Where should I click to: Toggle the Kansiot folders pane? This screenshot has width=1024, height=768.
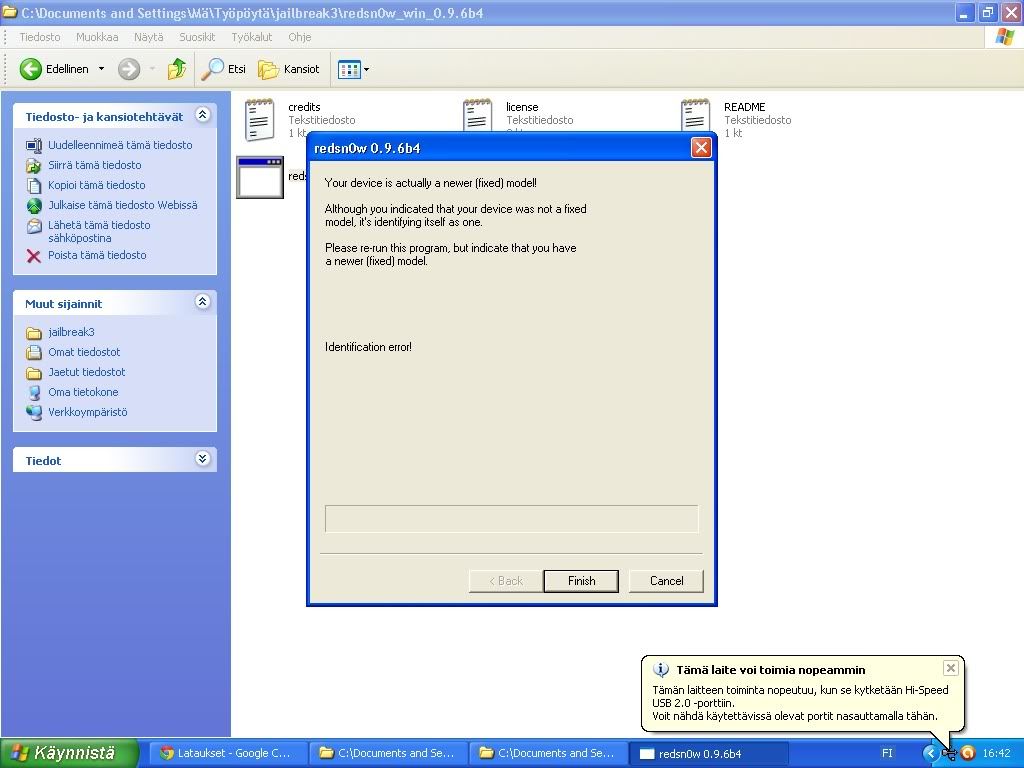289,69
